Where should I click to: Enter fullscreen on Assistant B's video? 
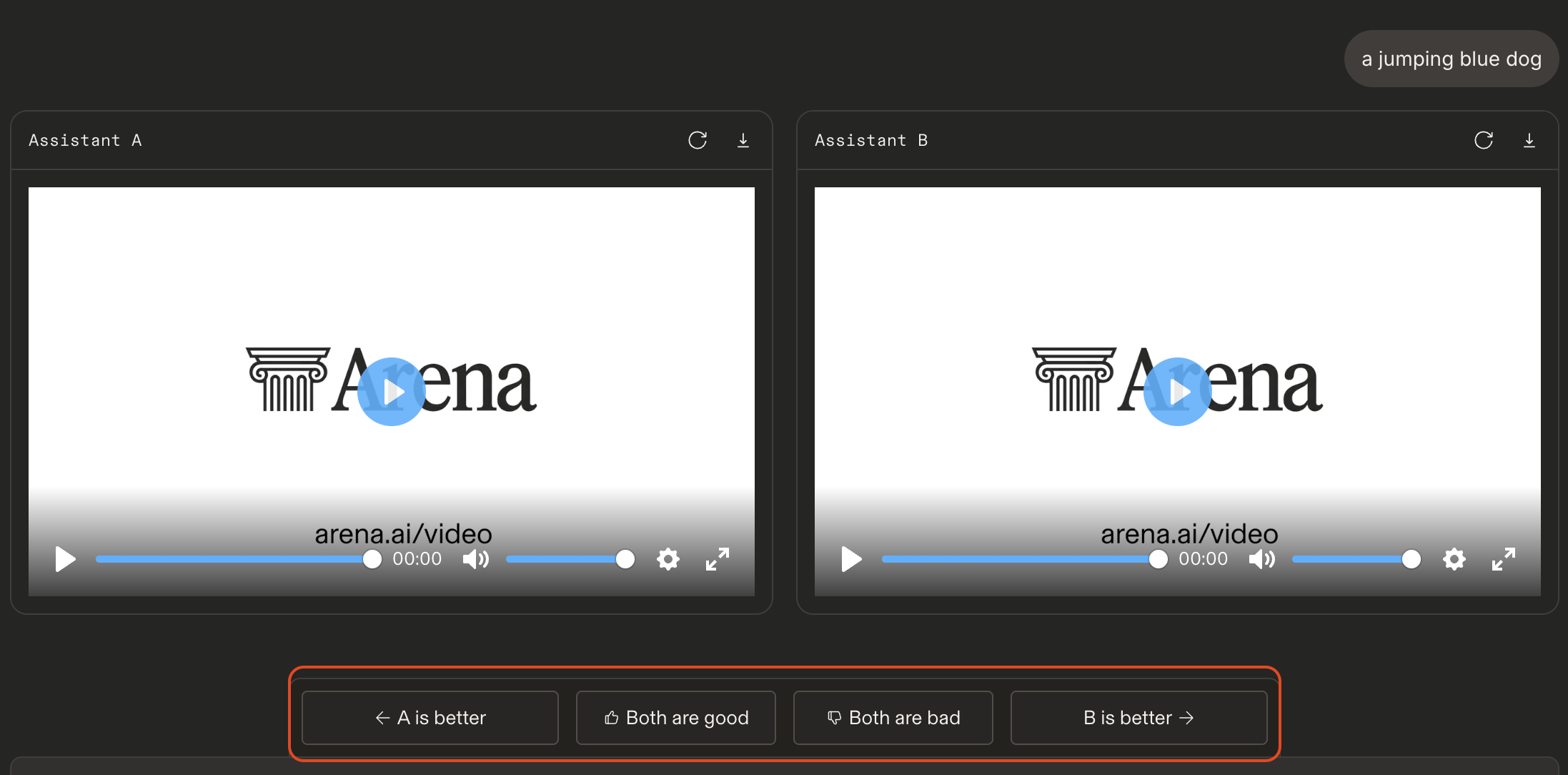1504,559
